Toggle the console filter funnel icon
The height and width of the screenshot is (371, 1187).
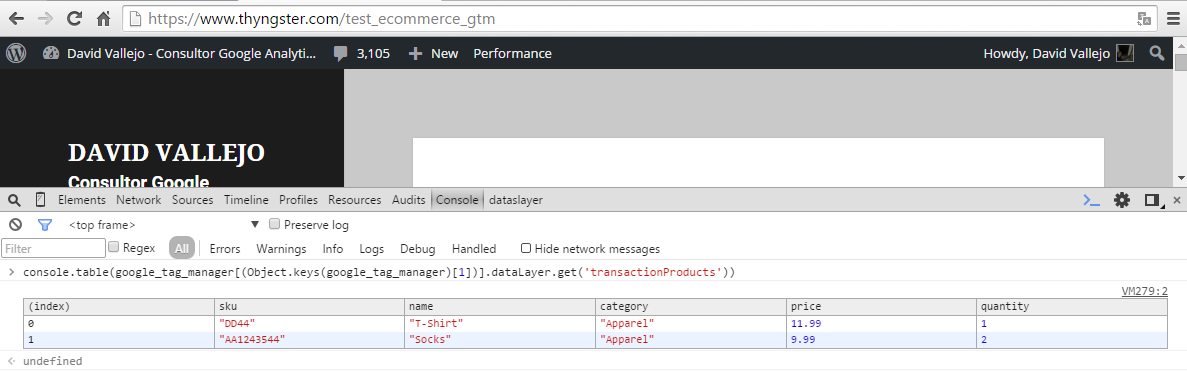pyautogui.click(x=45, y=225)
